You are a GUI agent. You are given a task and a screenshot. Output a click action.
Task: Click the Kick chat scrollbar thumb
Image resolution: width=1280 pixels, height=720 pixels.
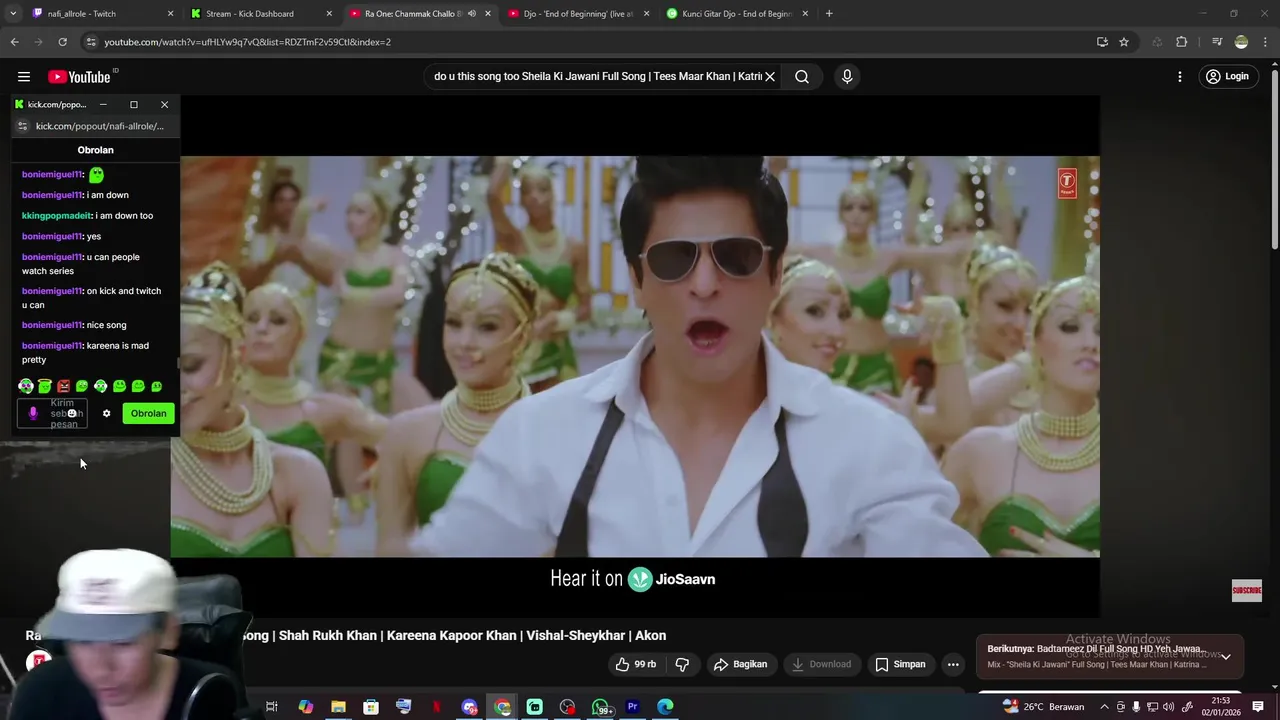(x=178, y=364)
